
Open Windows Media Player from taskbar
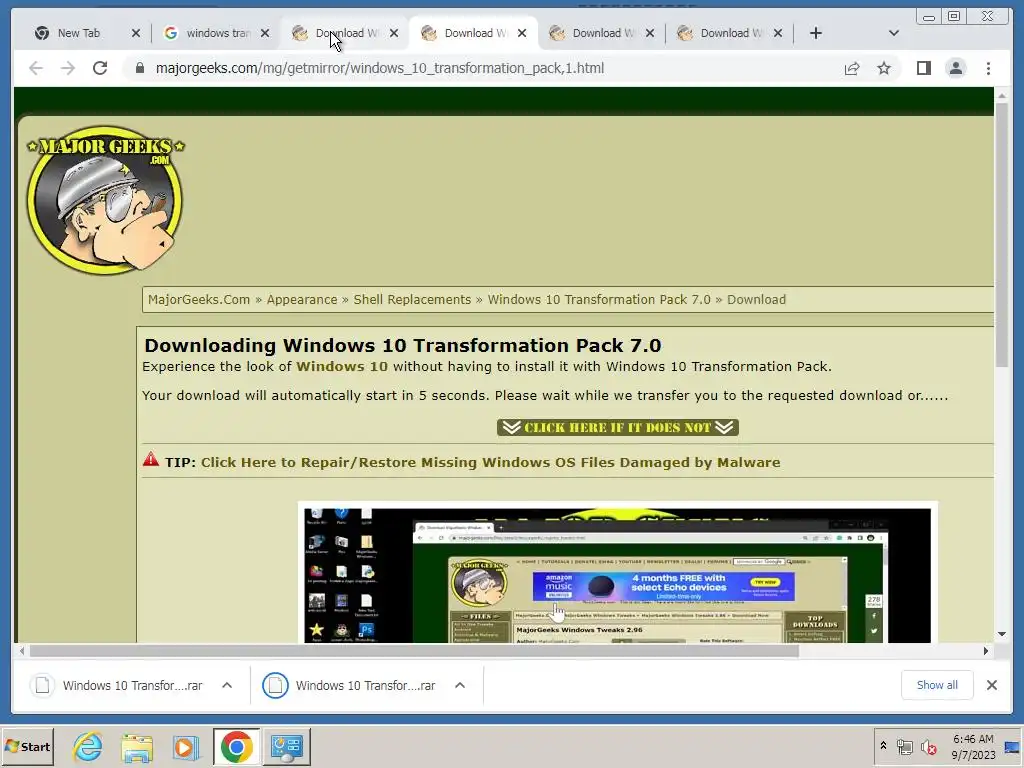tap(185, 747)
